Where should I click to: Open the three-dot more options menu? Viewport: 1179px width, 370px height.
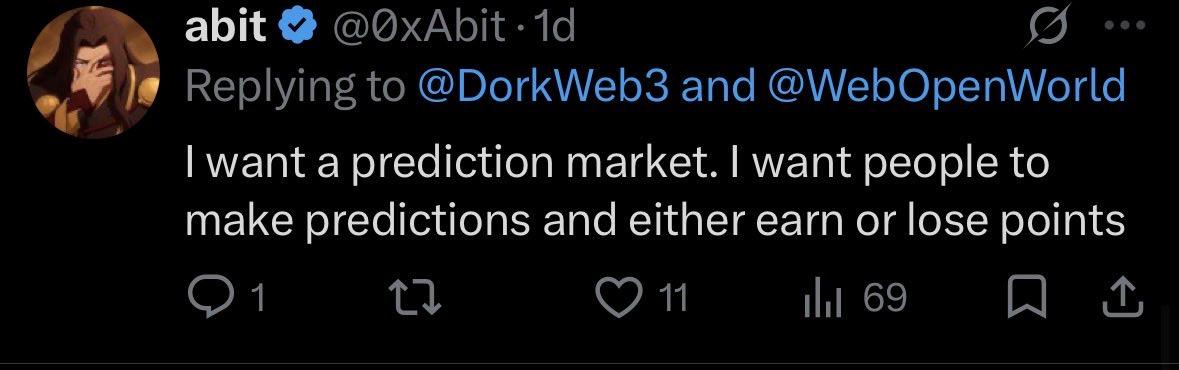(1124, 26)
